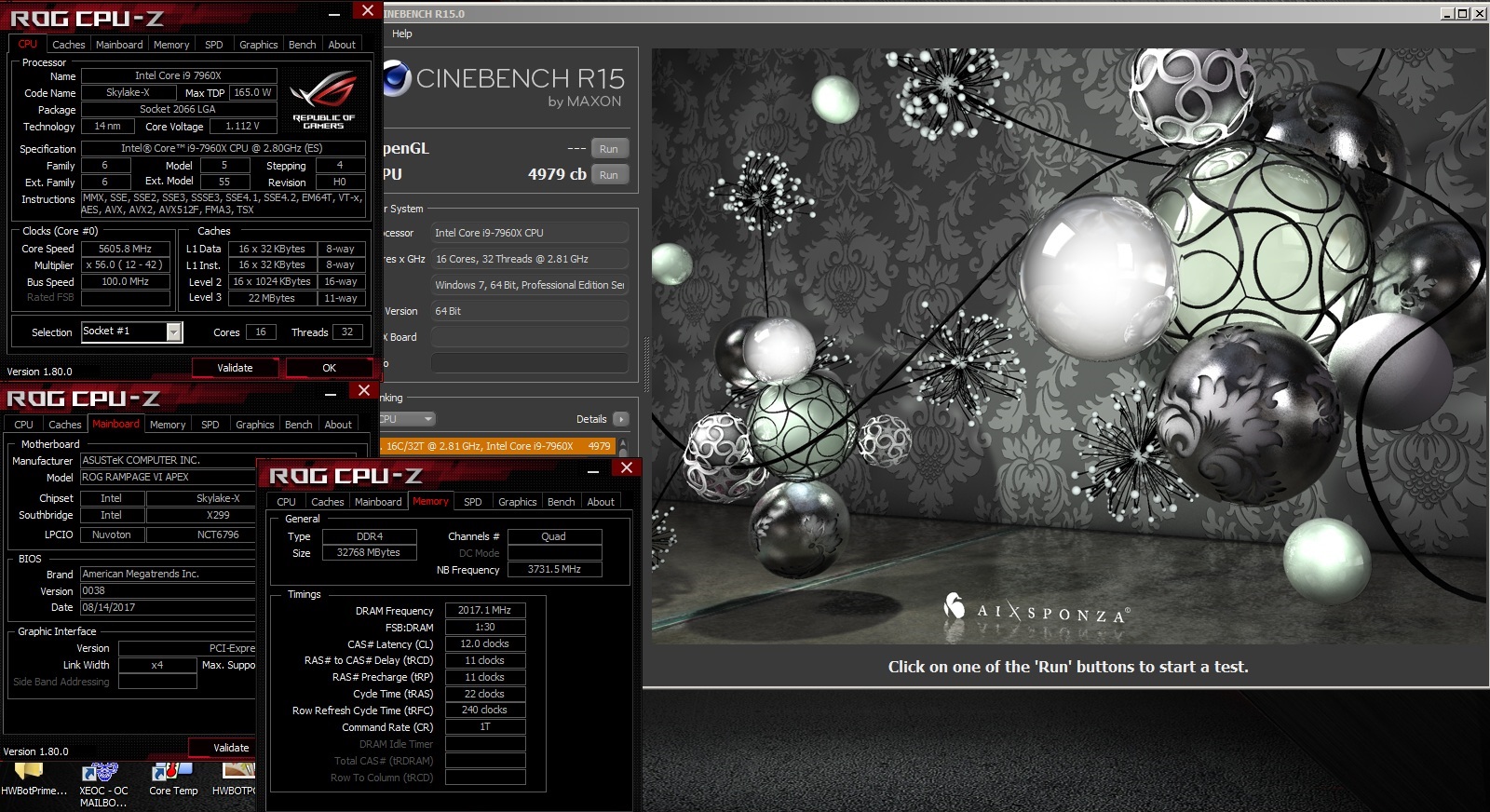Screen dimensions: 1490x812
Task: Open Bench tab in top CPU-Z window
Action: click(x=303, y=45)
